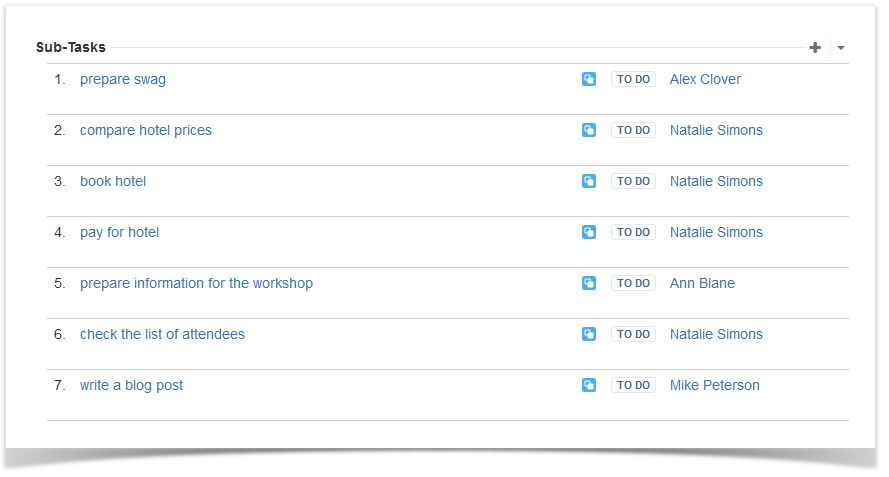This screenshot has height=477, width=889.
Task: Open the 'prepare swag' sub-task link
Action: (x=122, y=79)
